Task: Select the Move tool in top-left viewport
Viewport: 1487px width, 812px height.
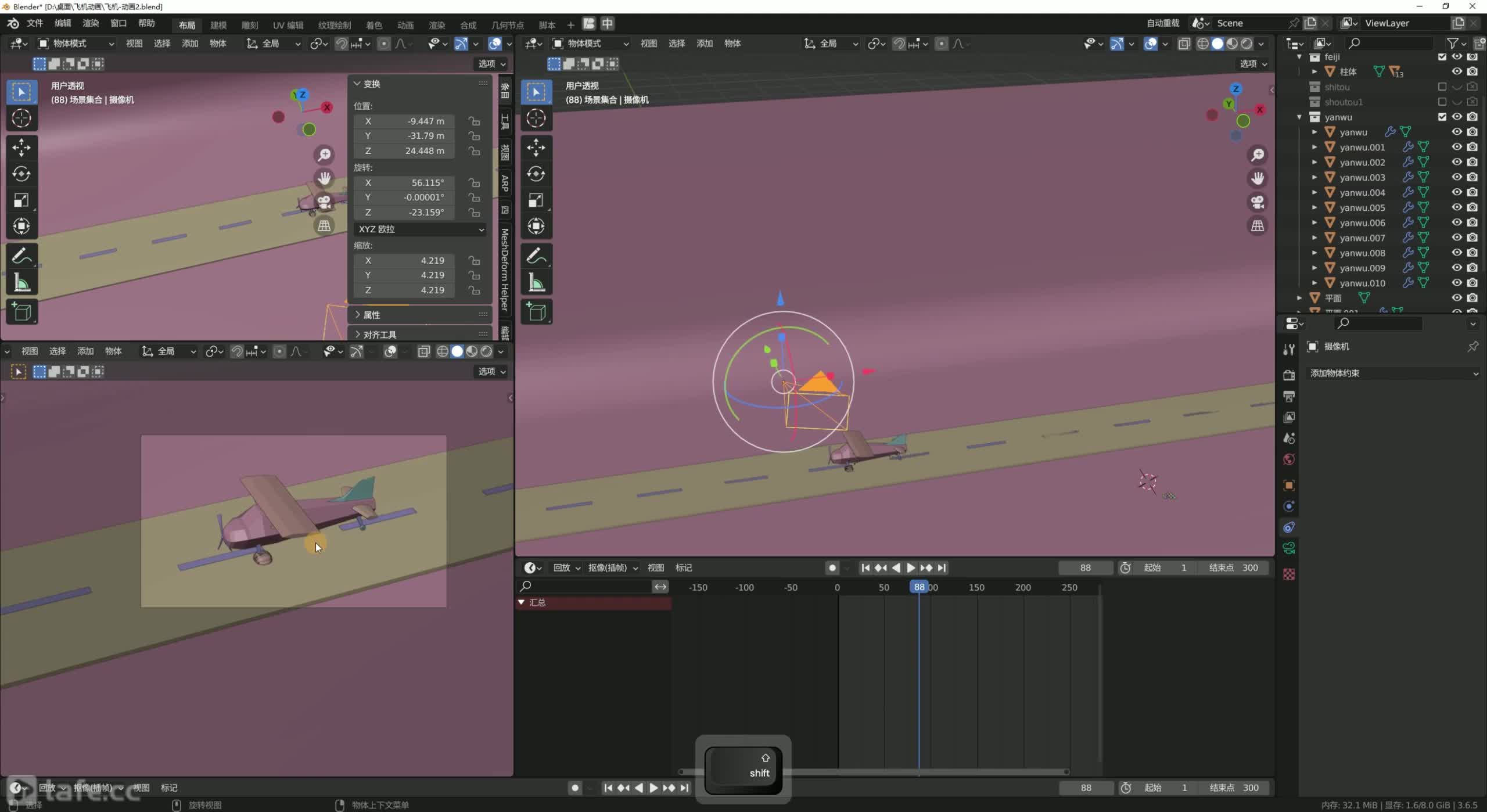Action: [21, 148]
